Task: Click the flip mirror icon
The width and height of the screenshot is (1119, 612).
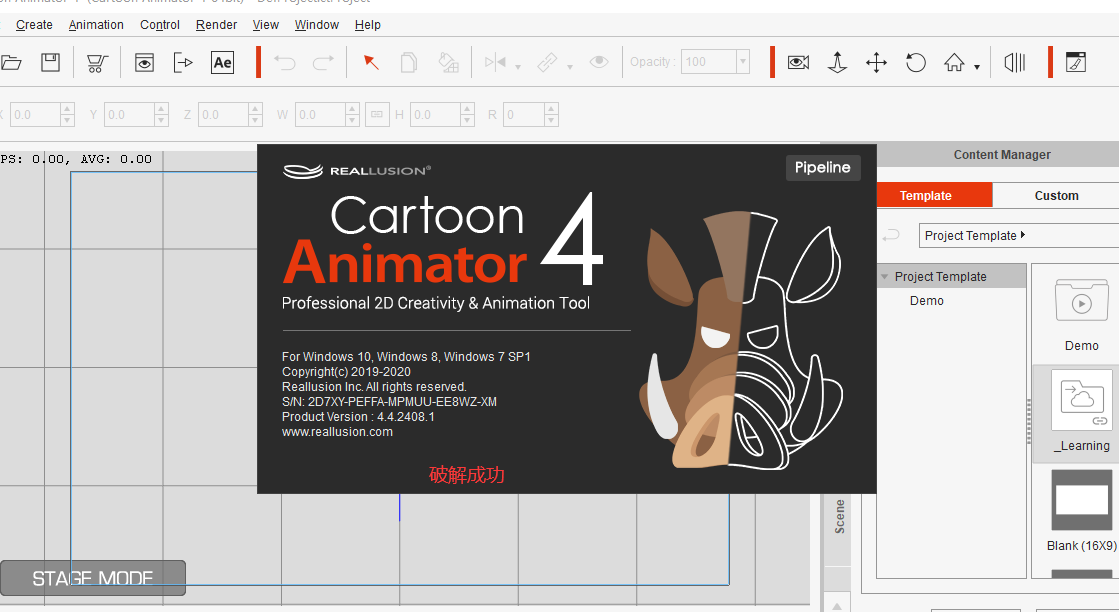Action: coord(495,63)
